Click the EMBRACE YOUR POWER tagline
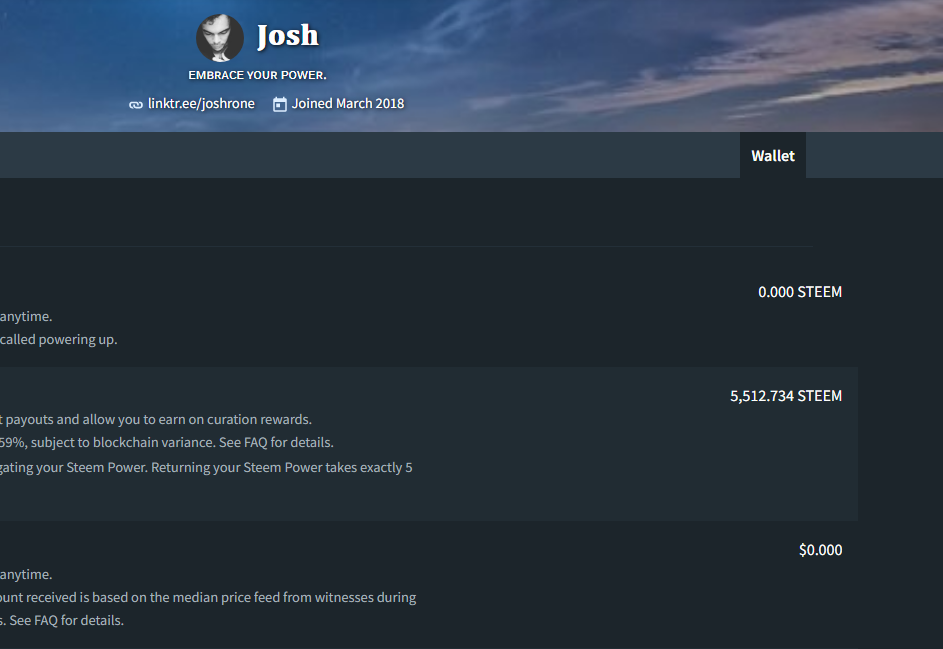Viewport: 943px width, 649px height. 257,75
